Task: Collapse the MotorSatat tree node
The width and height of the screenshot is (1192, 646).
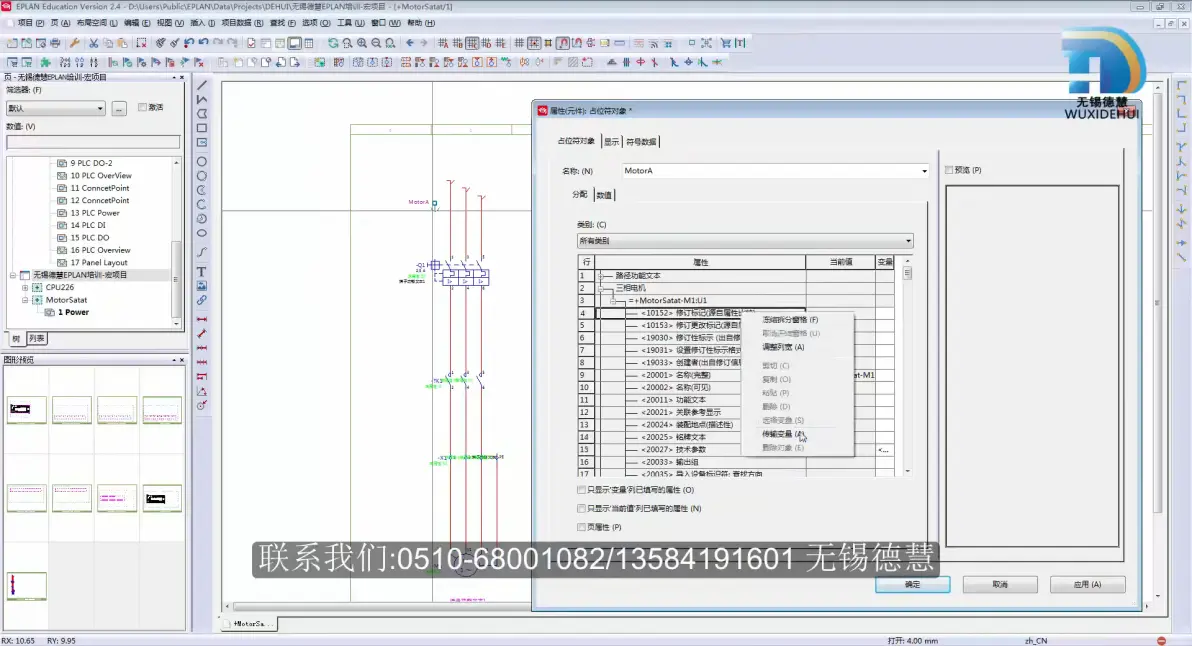Action: pos(25,300)
